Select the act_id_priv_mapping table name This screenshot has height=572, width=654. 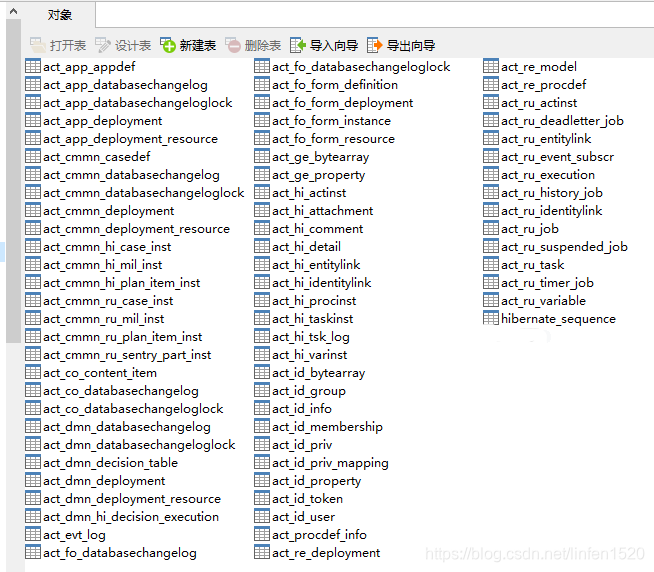[x=330, y=463]
